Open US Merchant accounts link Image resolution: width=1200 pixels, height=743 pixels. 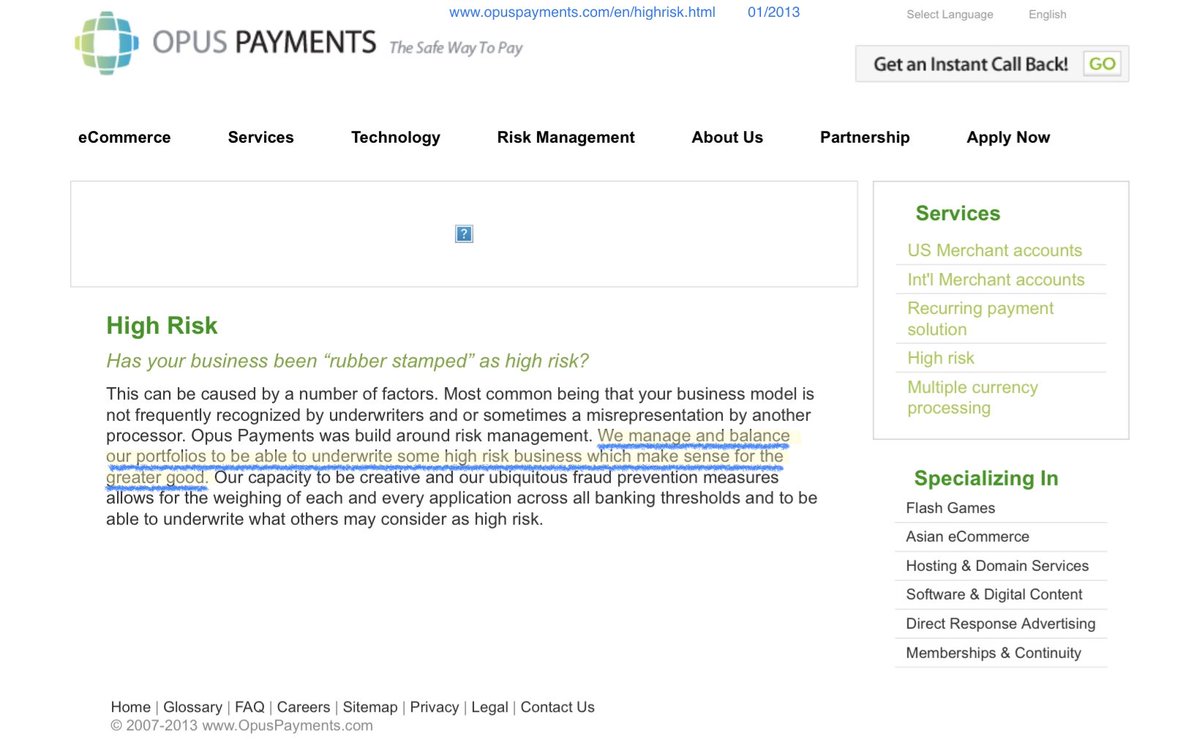click(995, 251)
